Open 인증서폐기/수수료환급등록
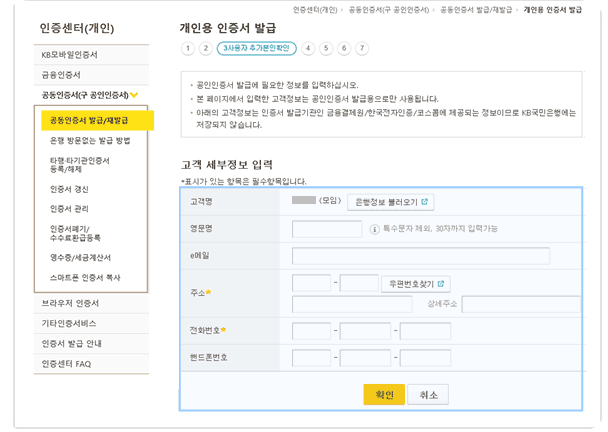 click(75, 233)
